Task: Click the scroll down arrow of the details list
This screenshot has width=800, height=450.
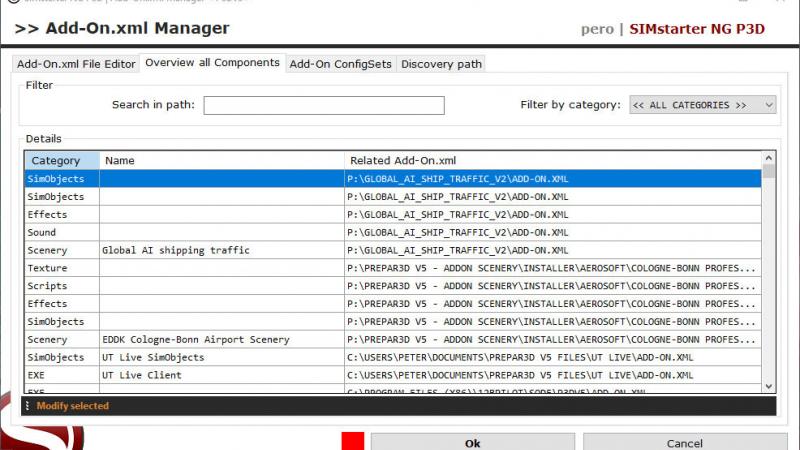Action: pos(768,386)
